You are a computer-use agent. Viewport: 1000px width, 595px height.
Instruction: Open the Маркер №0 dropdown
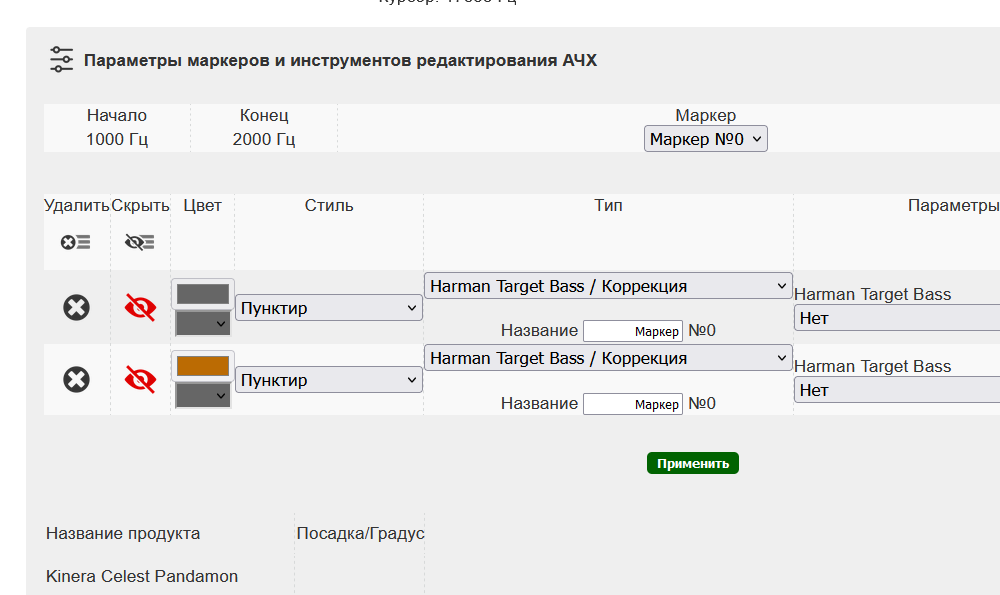coord(705,139)
